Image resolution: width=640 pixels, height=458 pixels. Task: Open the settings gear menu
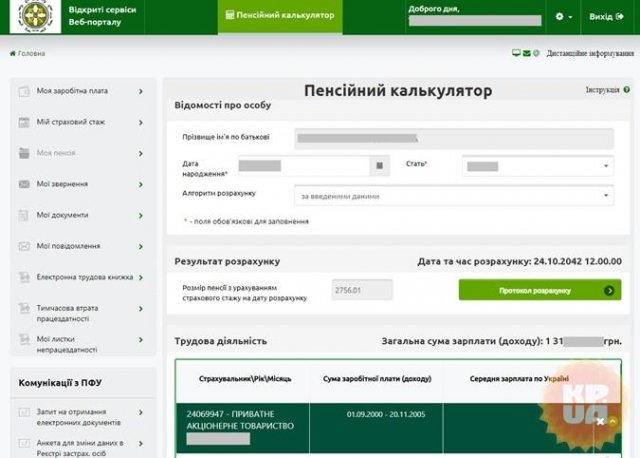(x=563, y=17)
